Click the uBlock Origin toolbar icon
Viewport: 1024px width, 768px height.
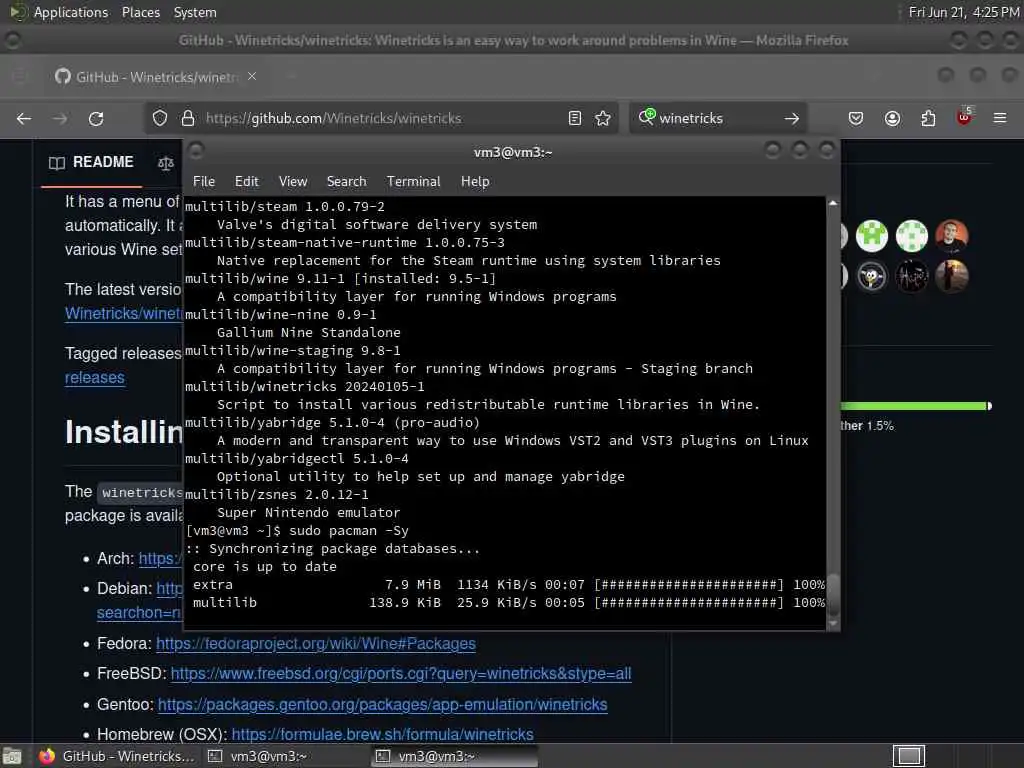(964, 117)
